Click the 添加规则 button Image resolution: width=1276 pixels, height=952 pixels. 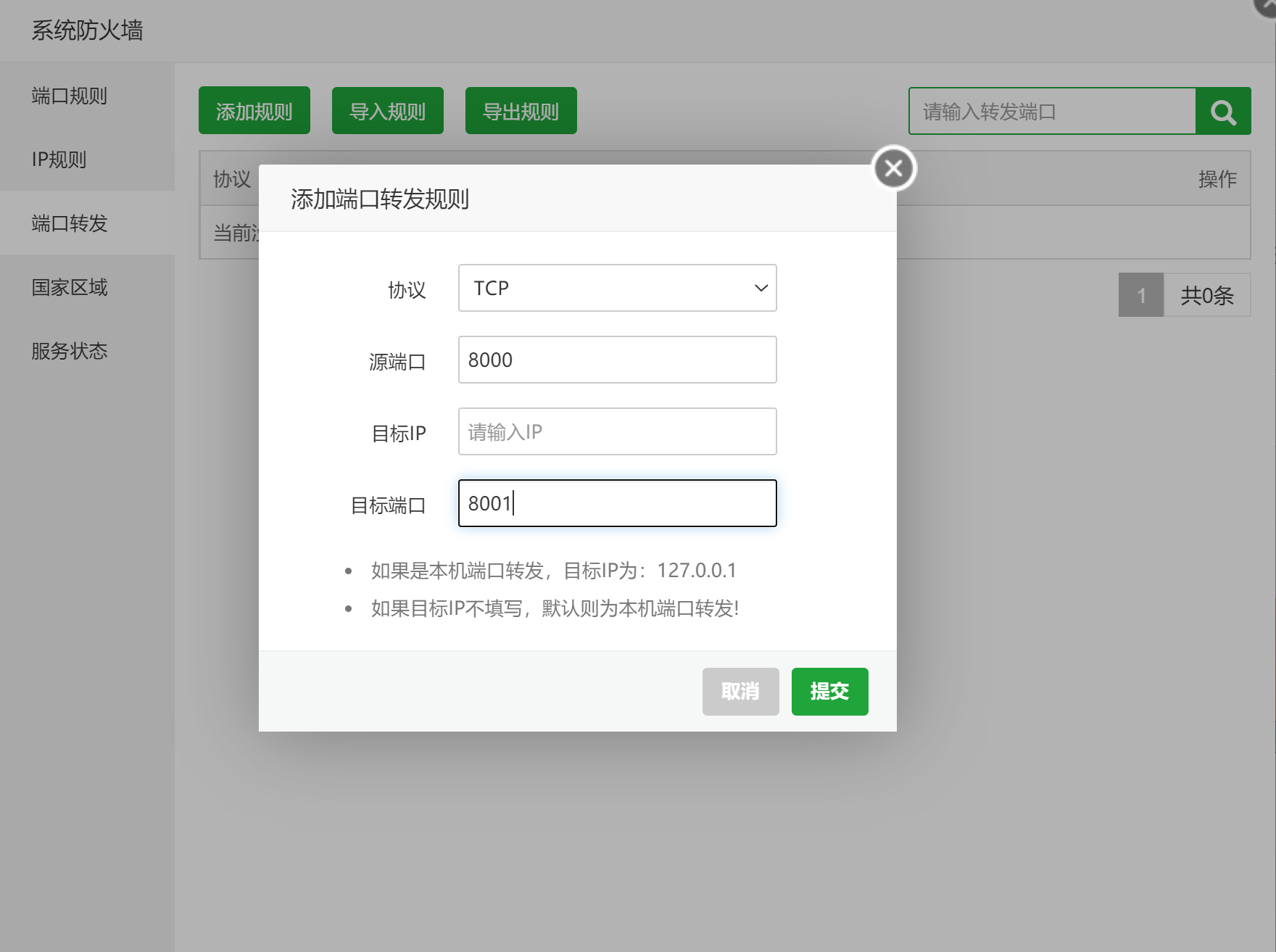[254, 111]
